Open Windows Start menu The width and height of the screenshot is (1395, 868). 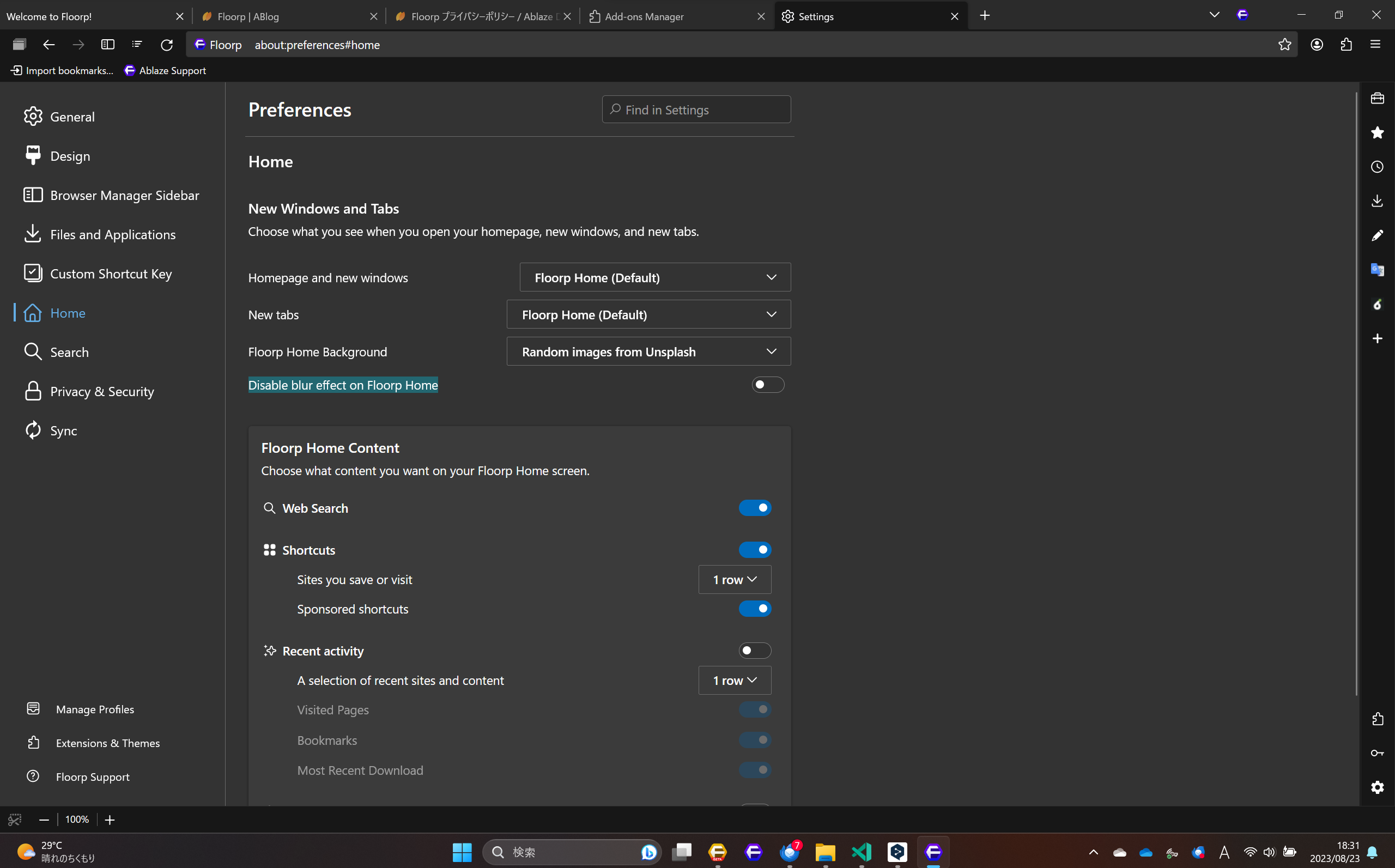pyautogui.click(x=462, y=852)
